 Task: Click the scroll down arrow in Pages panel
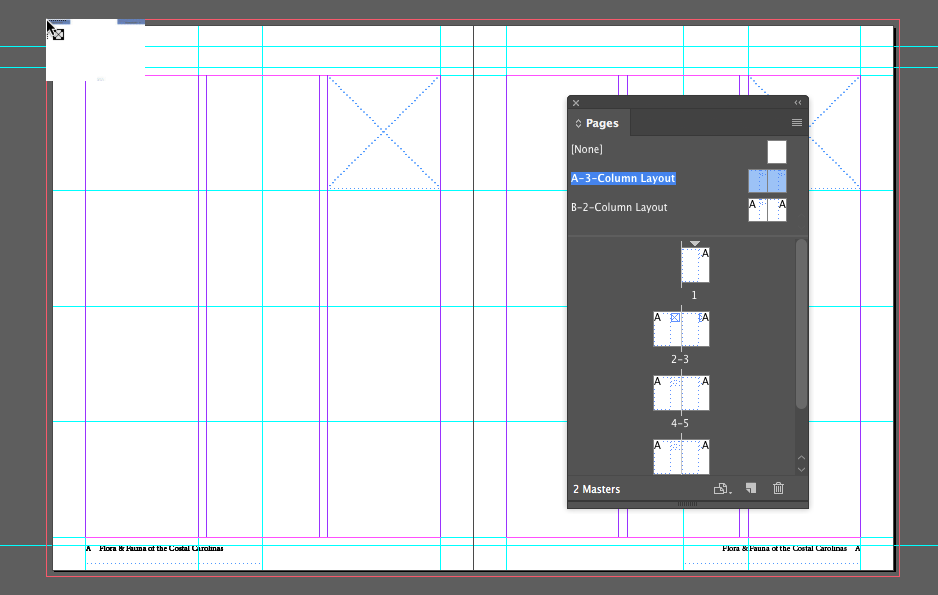pos(801,469)
